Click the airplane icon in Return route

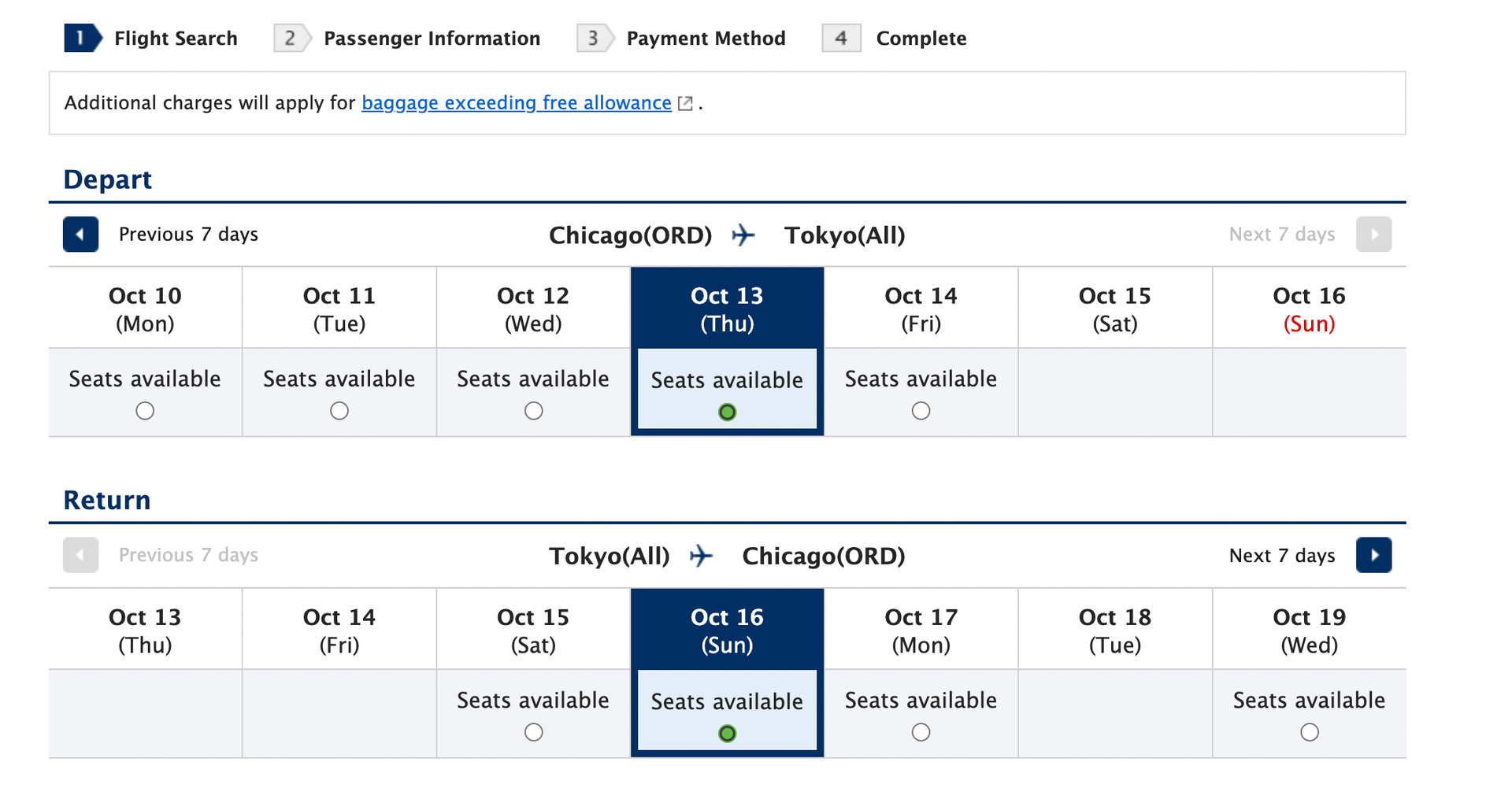(x=701, y=557)
